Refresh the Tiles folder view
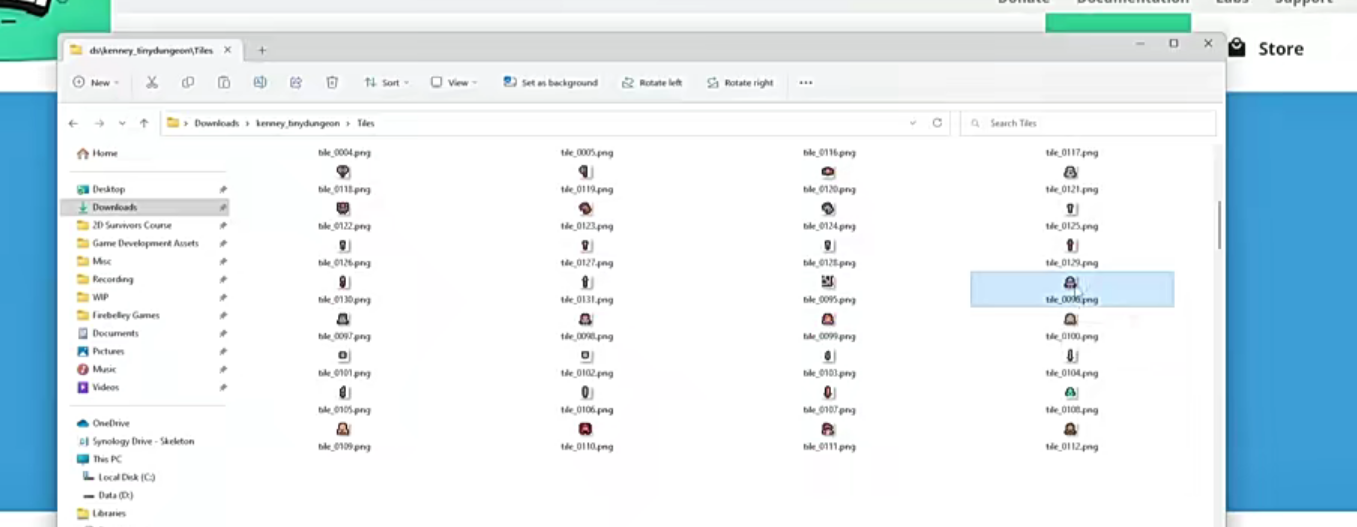Screen dimensions: 1357x527 click(x=937, y=123)
